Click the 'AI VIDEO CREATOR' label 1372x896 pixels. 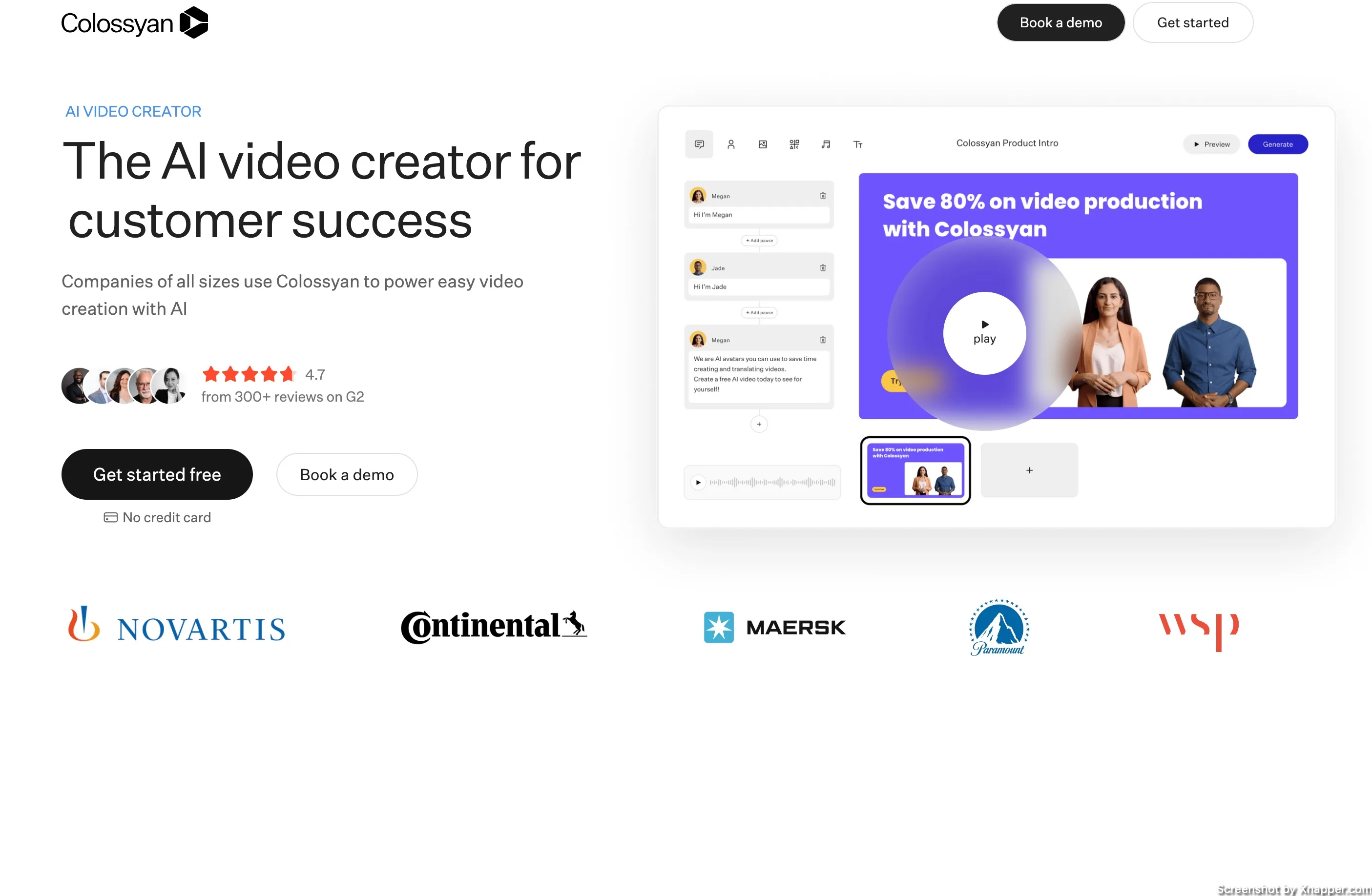pos(133,111)
